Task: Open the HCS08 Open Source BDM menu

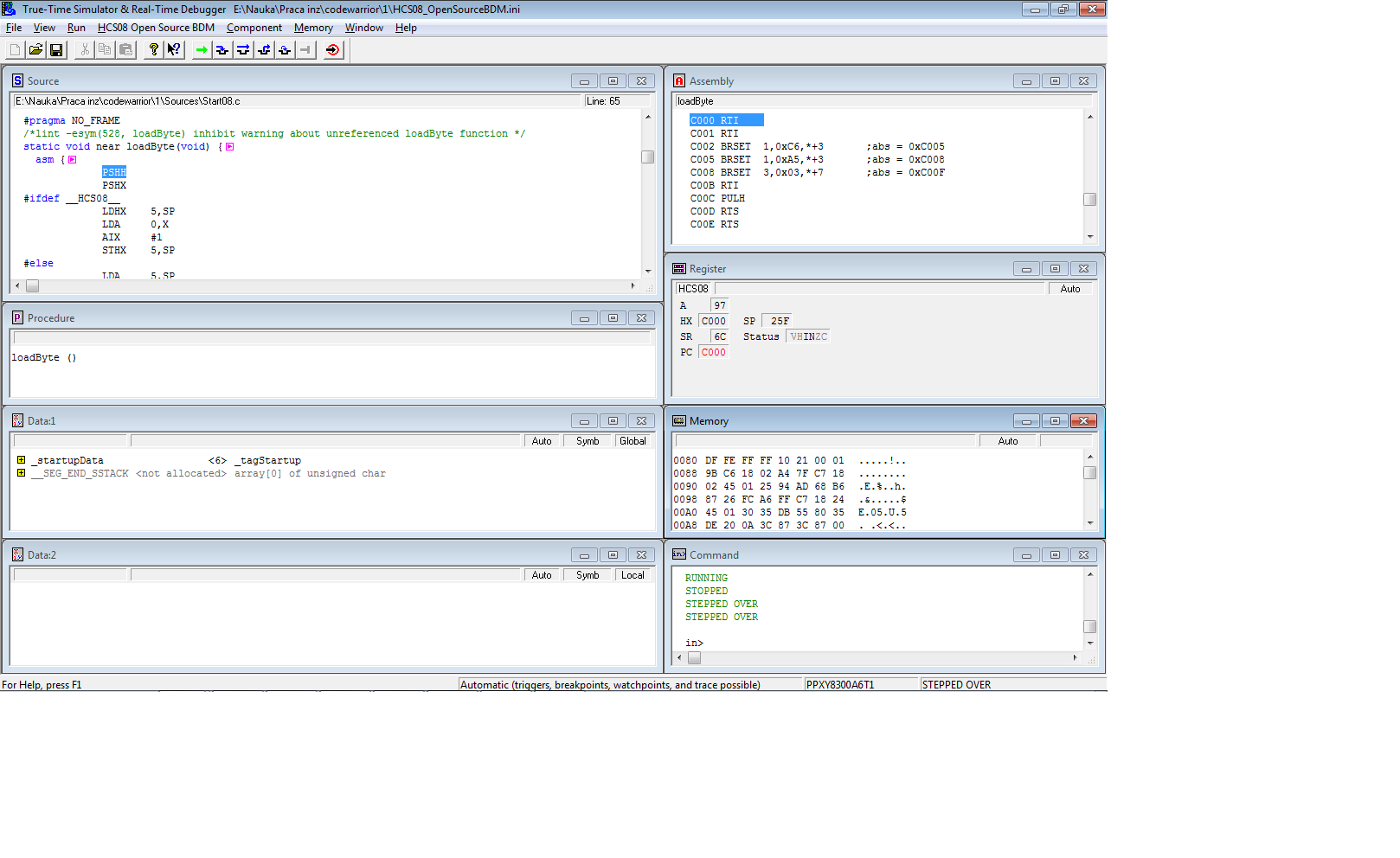Action: pos(156,28)
